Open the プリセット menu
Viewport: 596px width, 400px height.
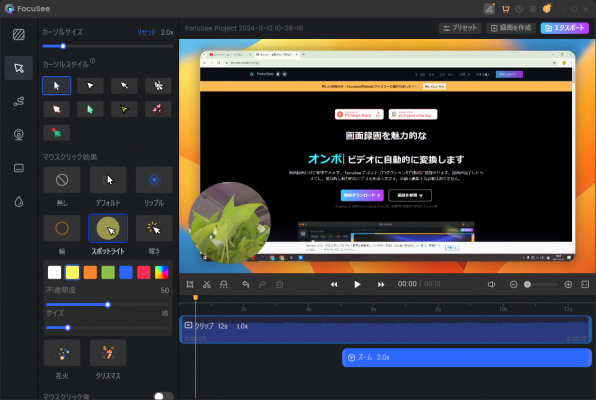(x=460, y=28)
